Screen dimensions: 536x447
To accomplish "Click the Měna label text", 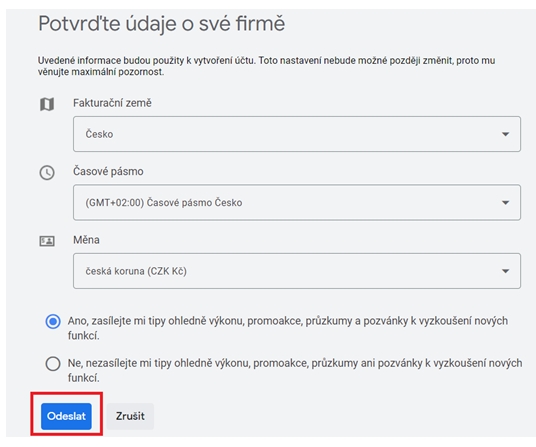I will click(86, 240).
